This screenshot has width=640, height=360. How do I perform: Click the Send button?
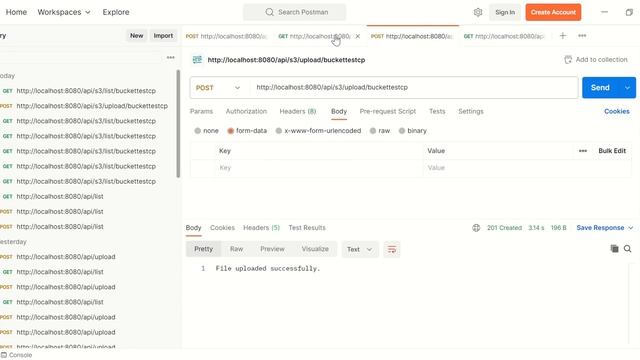[600, 88]
